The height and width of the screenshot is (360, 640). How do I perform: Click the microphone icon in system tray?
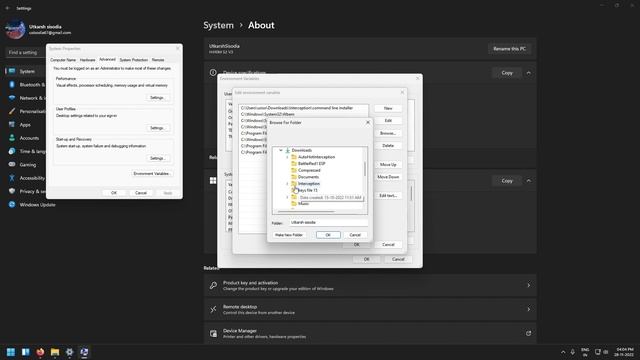tap(573, 352)
